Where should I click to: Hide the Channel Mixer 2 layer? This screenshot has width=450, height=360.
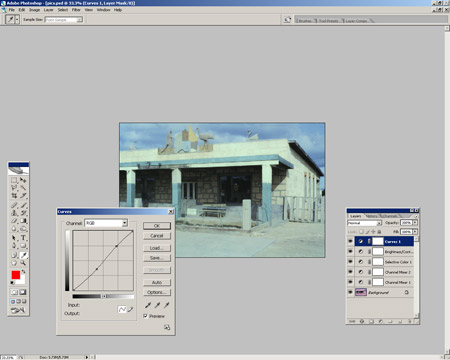350,272
